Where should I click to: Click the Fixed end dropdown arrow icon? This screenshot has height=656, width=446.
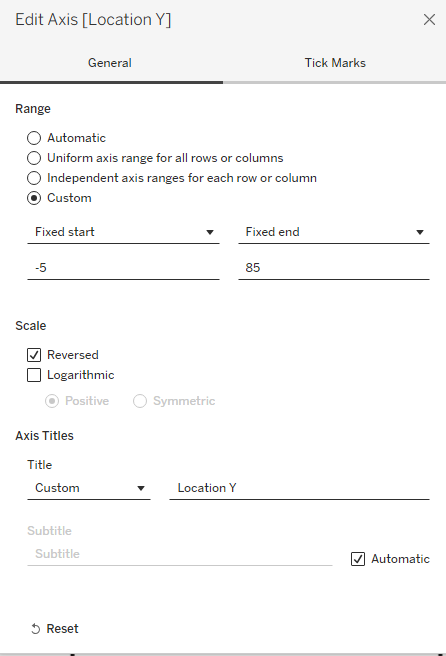point(420,232)
